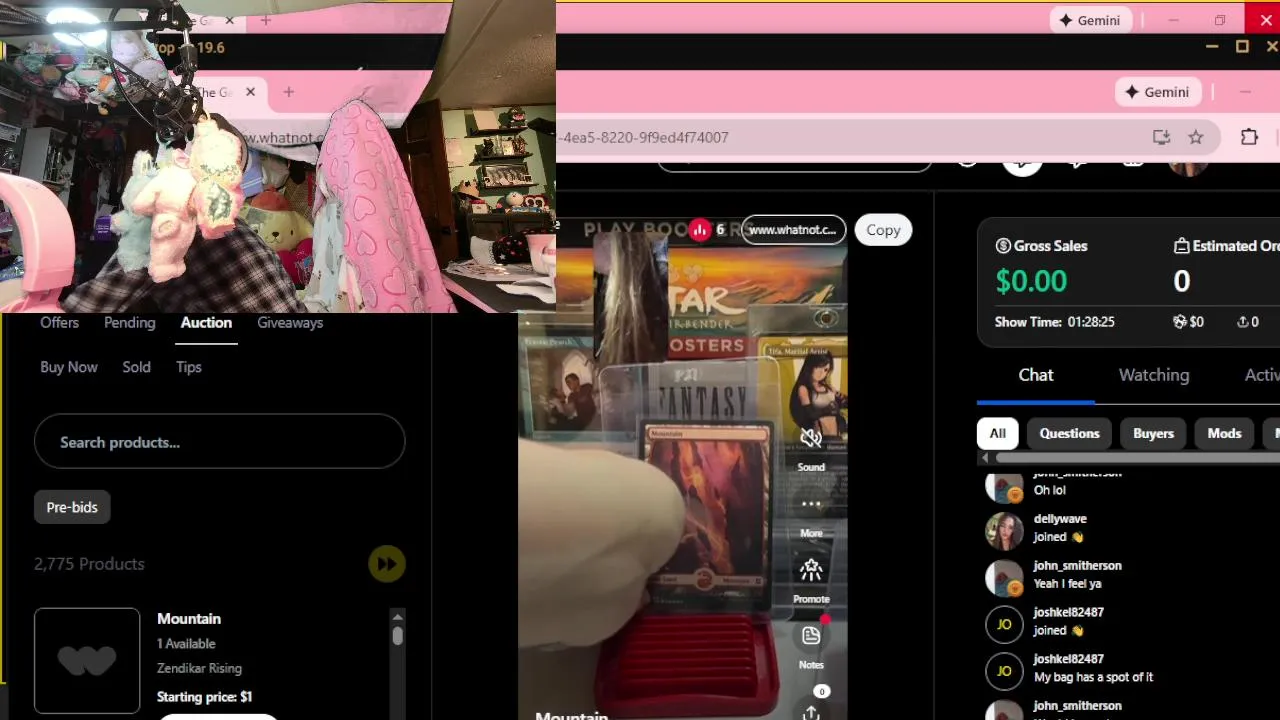The width and height of the screenshot is (1280, 720).
Task: Click the Mountain product thumbnail with hearts
Action: tap(87, 660)
